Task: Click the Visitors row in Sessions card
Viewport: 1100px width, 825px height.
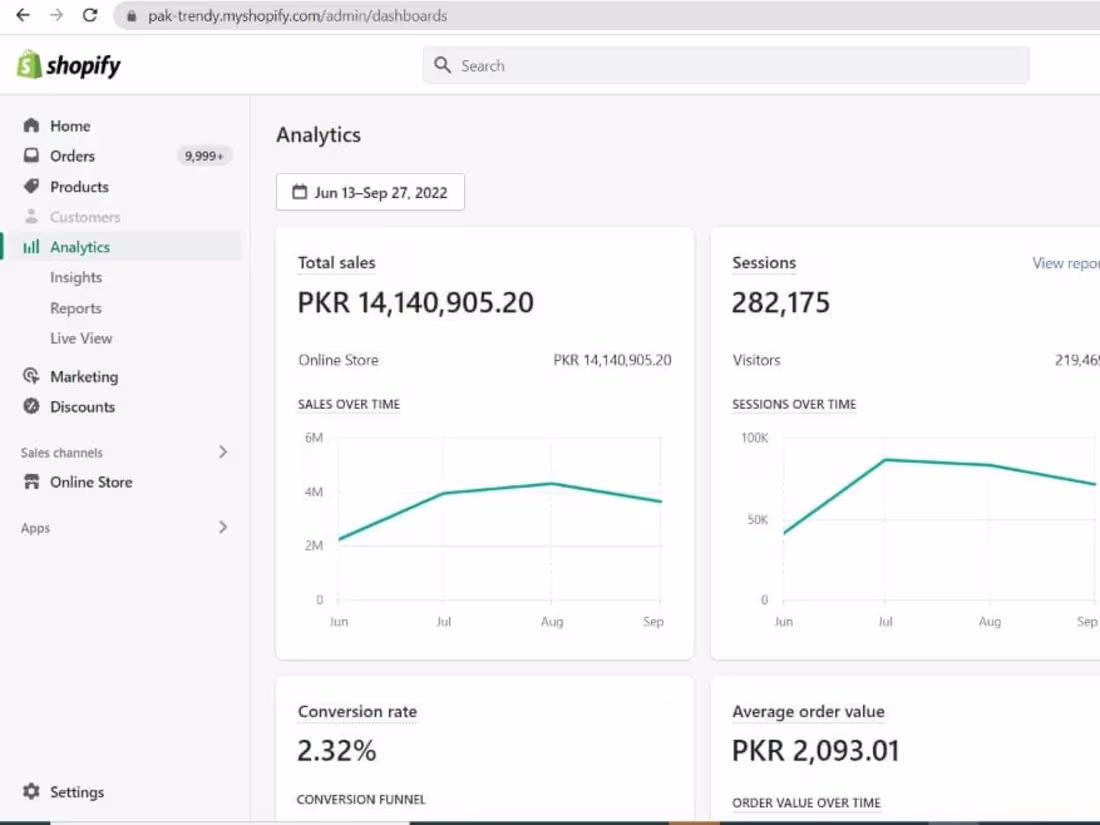Action: coord(915,360)
